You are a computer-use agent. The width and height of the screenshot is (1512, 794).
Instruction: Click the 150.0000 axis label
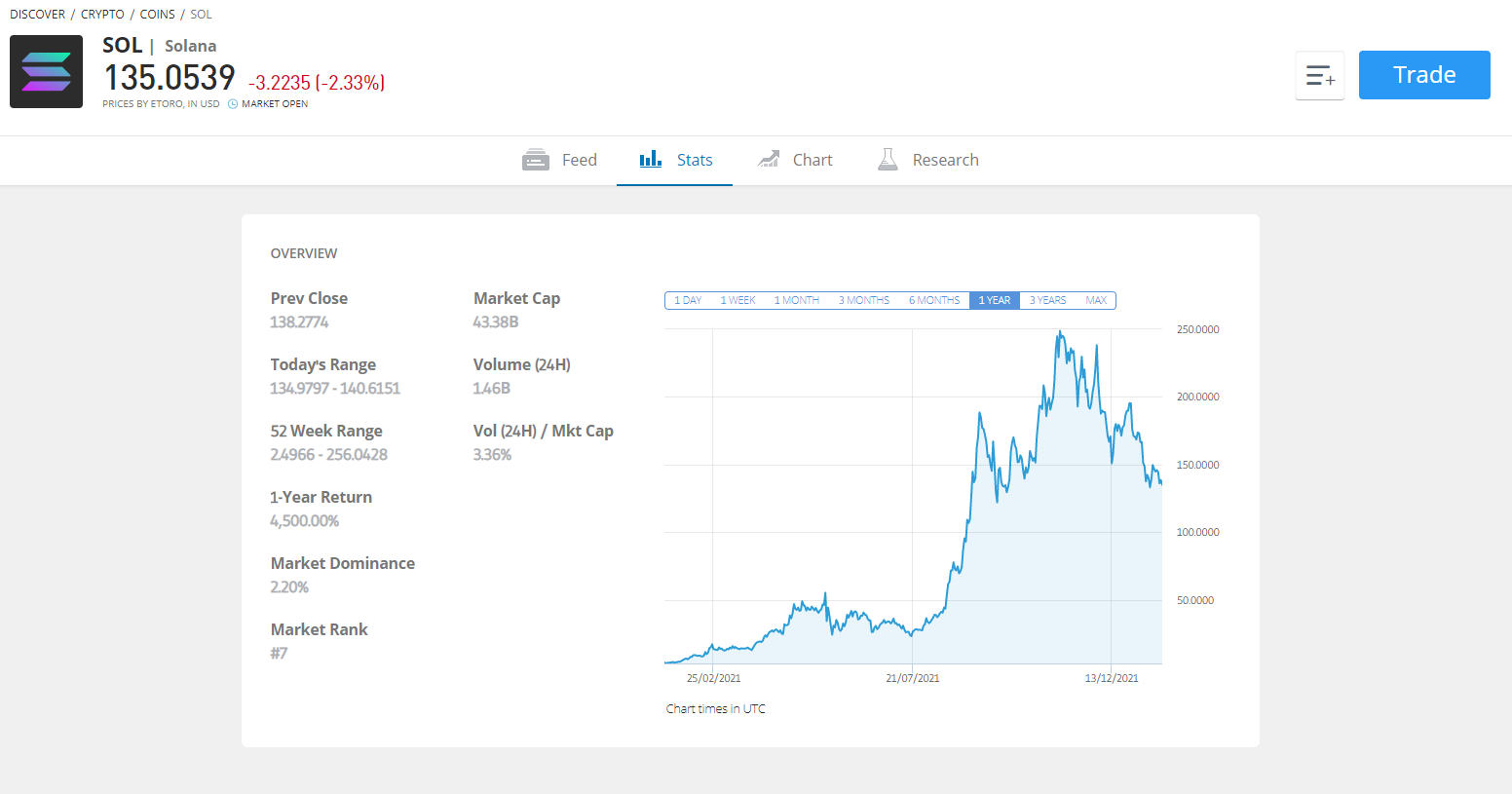coord(1197,465)
